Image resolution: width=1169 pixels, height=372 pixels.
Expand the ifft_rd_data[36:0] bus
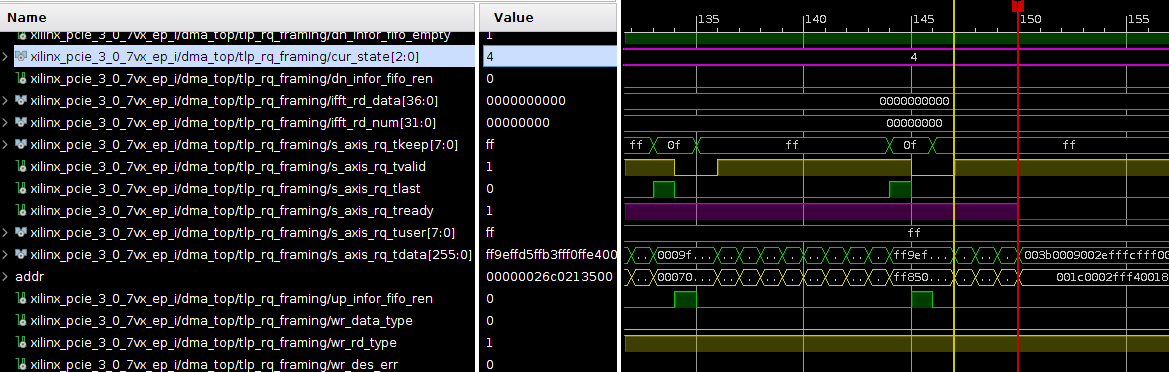coord(6,100)
